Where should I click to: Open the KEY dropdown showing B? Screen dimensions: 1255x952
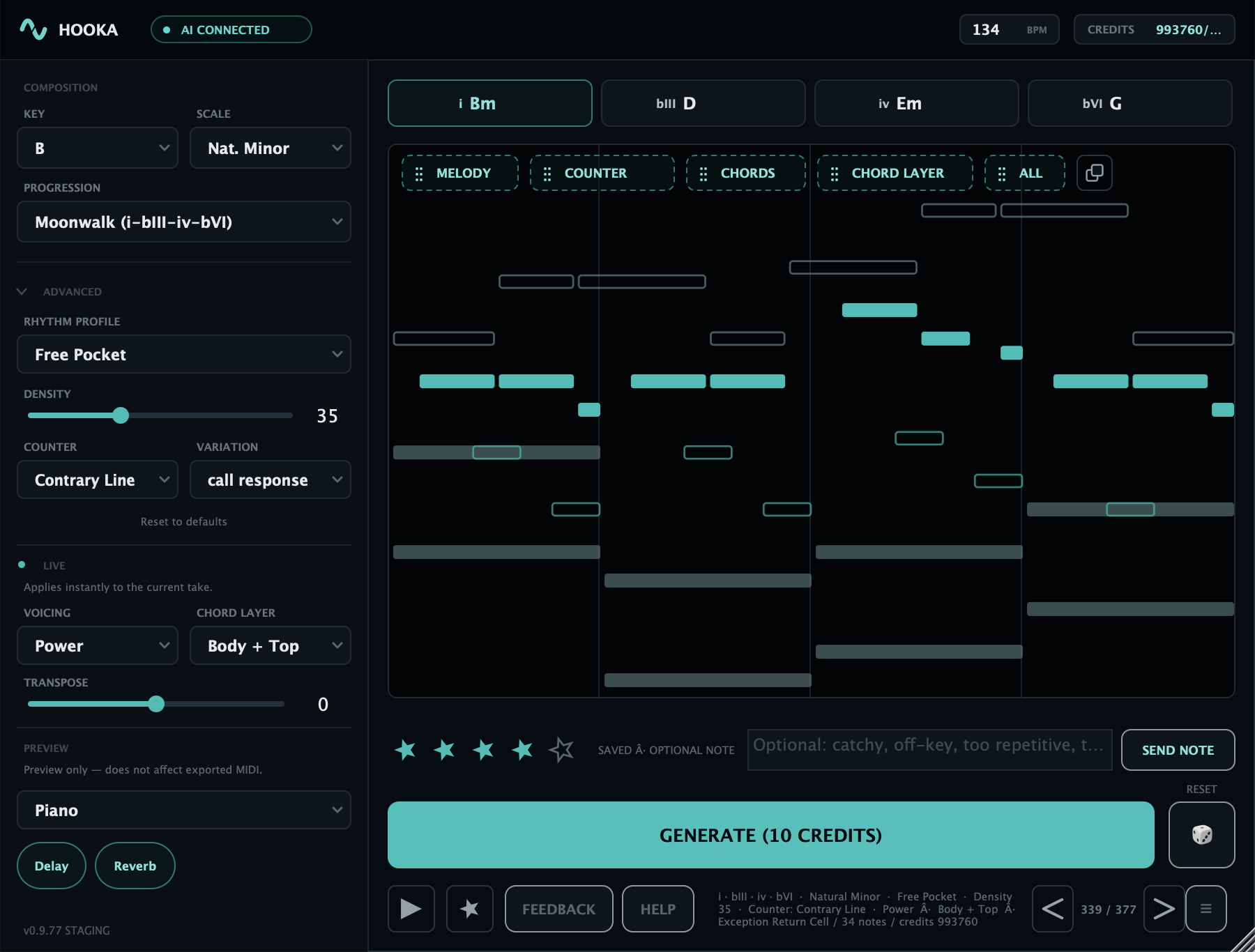coord(98,148)
